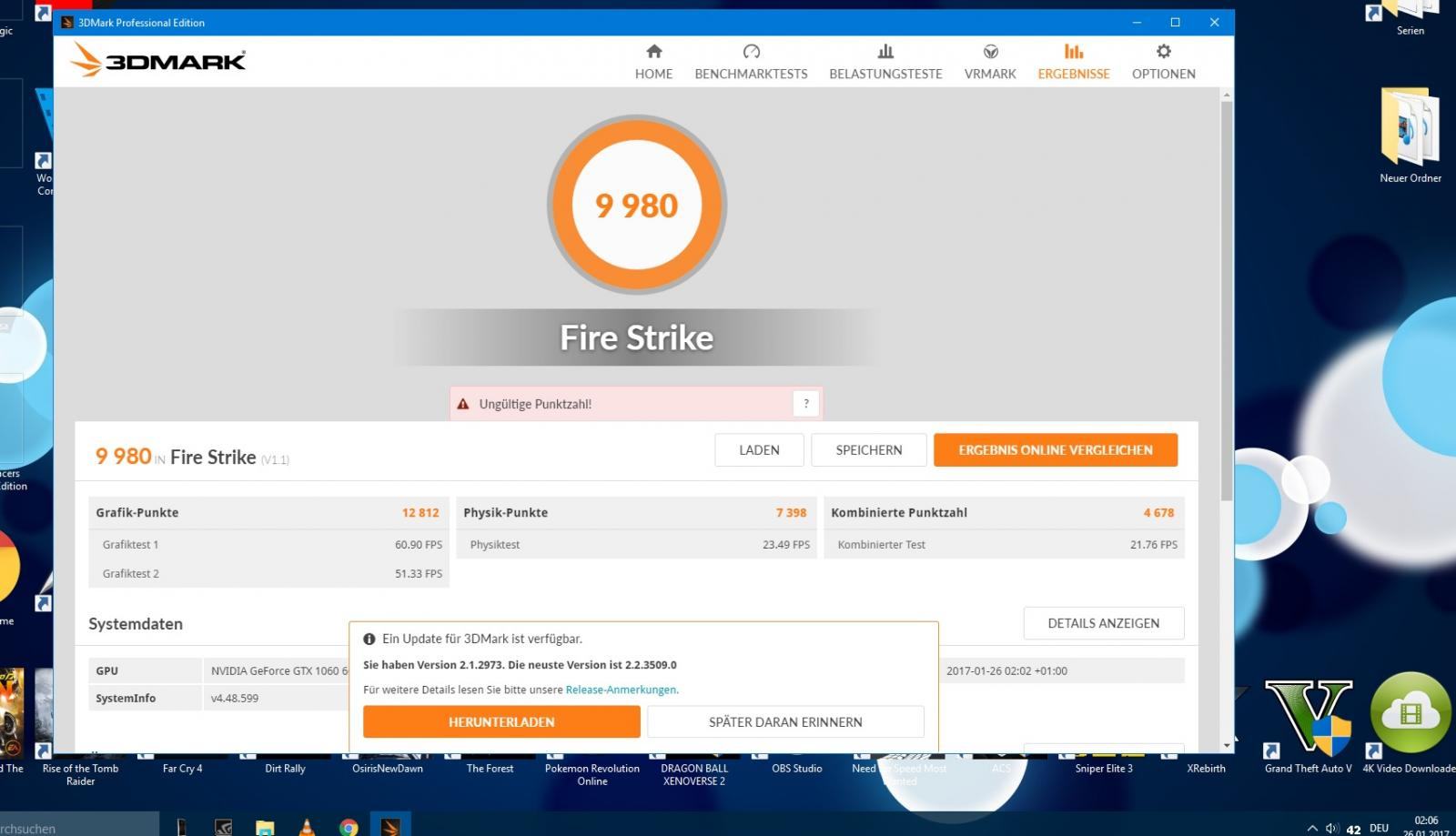This screenshot has height=836, width=1456.
Task: Click the Grafiktest 1 60.90 FPS row
Action: pos(268,544)
